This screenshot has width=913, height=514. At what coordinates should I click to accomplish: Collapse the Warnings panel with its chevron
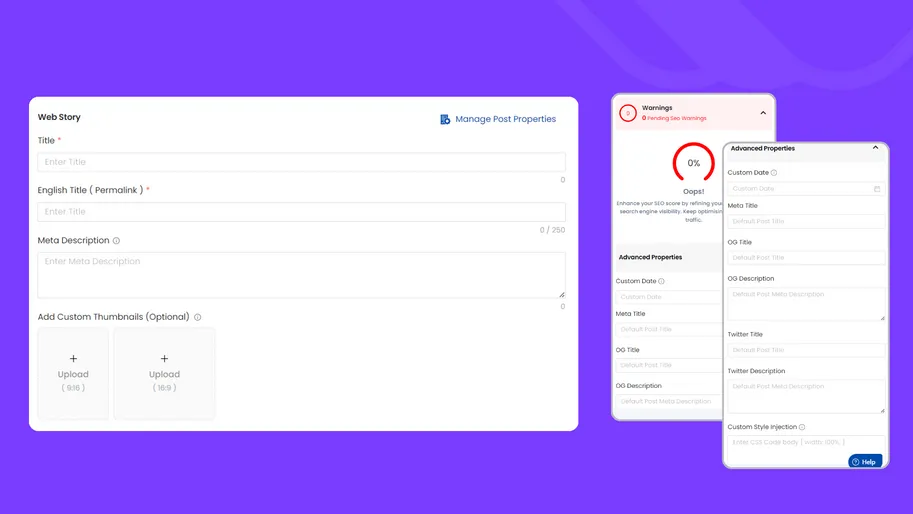763,113
